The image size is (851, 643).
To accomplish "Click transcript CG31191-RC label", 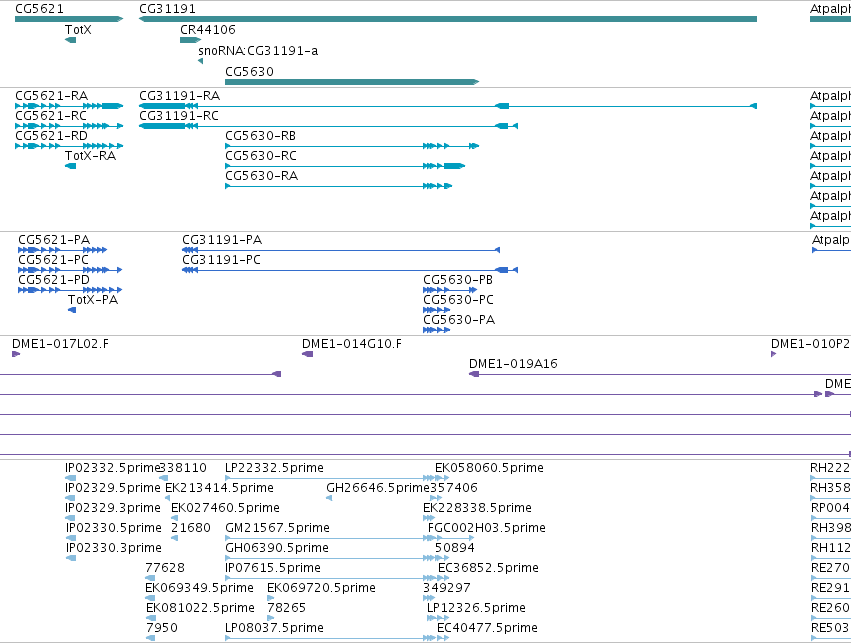I will pyautogui.click(x=179, y=116).
